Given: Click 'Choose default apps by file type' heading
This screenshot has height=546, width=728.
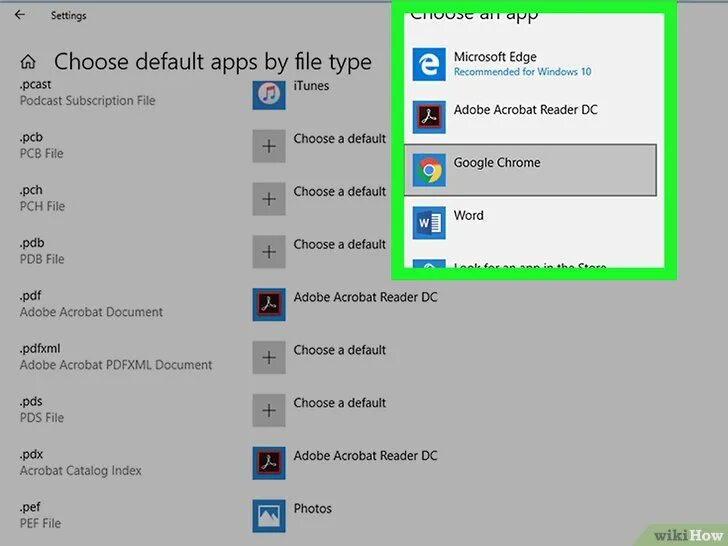Looking at the screenshot, I should [x=213, y=62].
